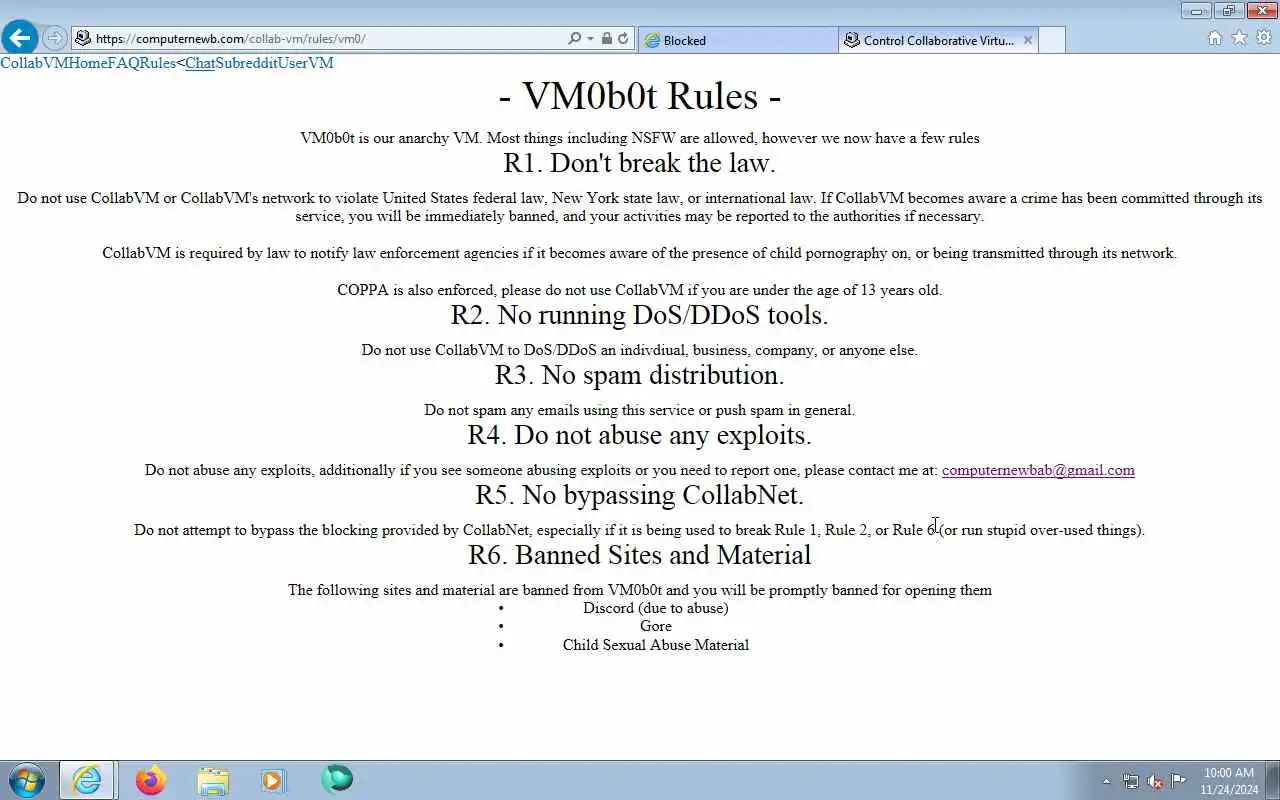Open the FAQ navigation link
The image size is (1280, 800).
(x=124, y=63)
